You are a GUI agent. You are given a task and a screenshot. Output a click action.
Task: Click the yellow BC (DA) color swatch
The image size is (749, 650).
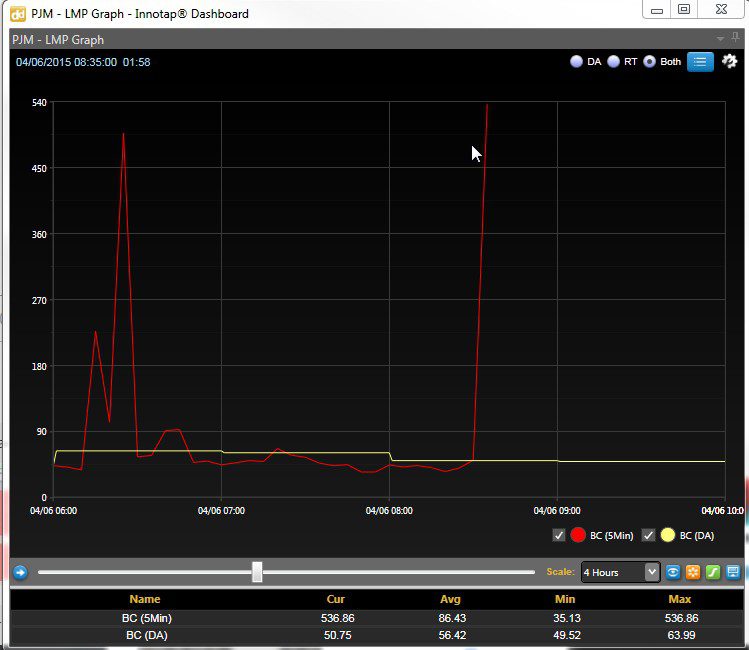click(667, 535)
